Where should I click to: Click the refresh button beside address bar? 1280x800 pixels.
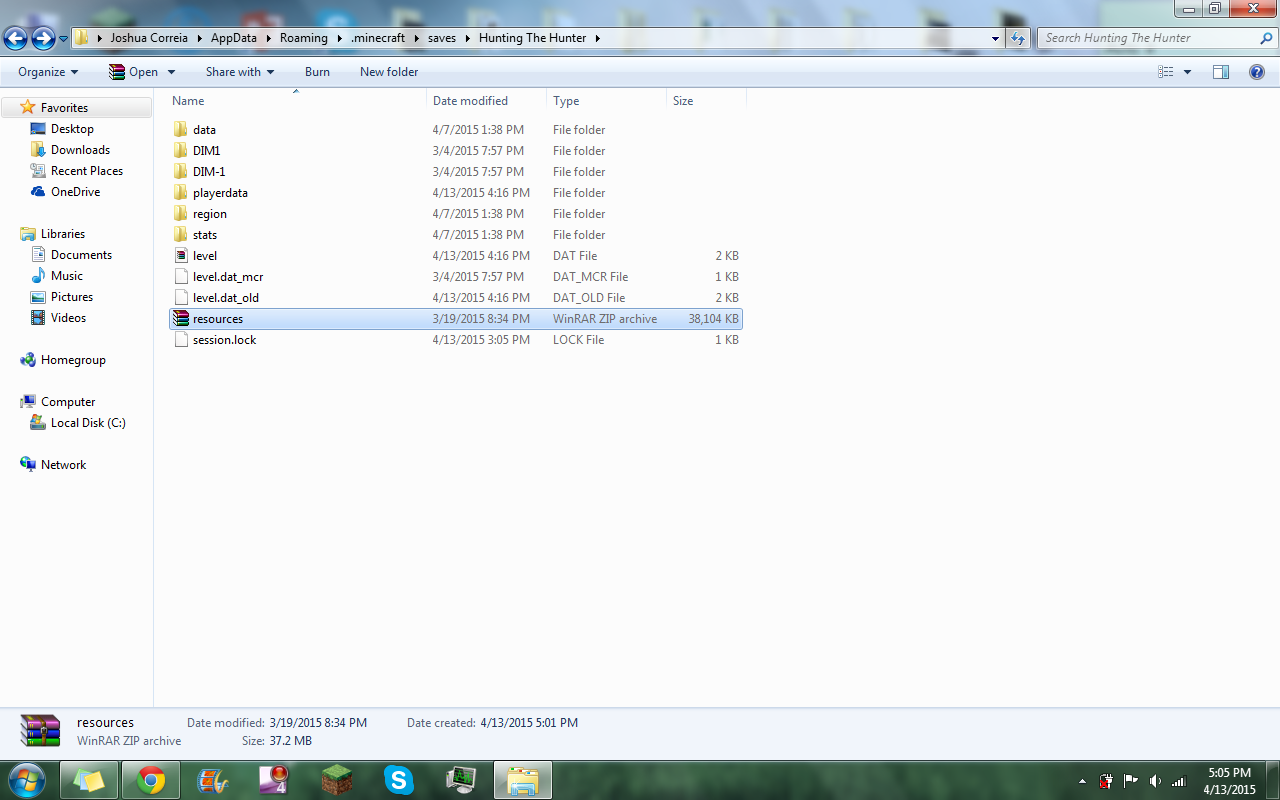pyautogui.click(x=1018, y=38)
